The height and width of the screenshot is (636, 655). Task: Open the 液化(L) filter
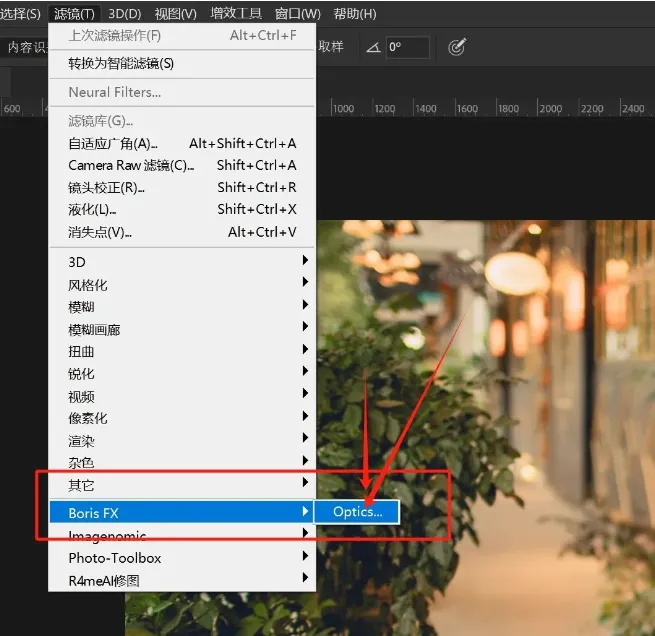point(182,209)
